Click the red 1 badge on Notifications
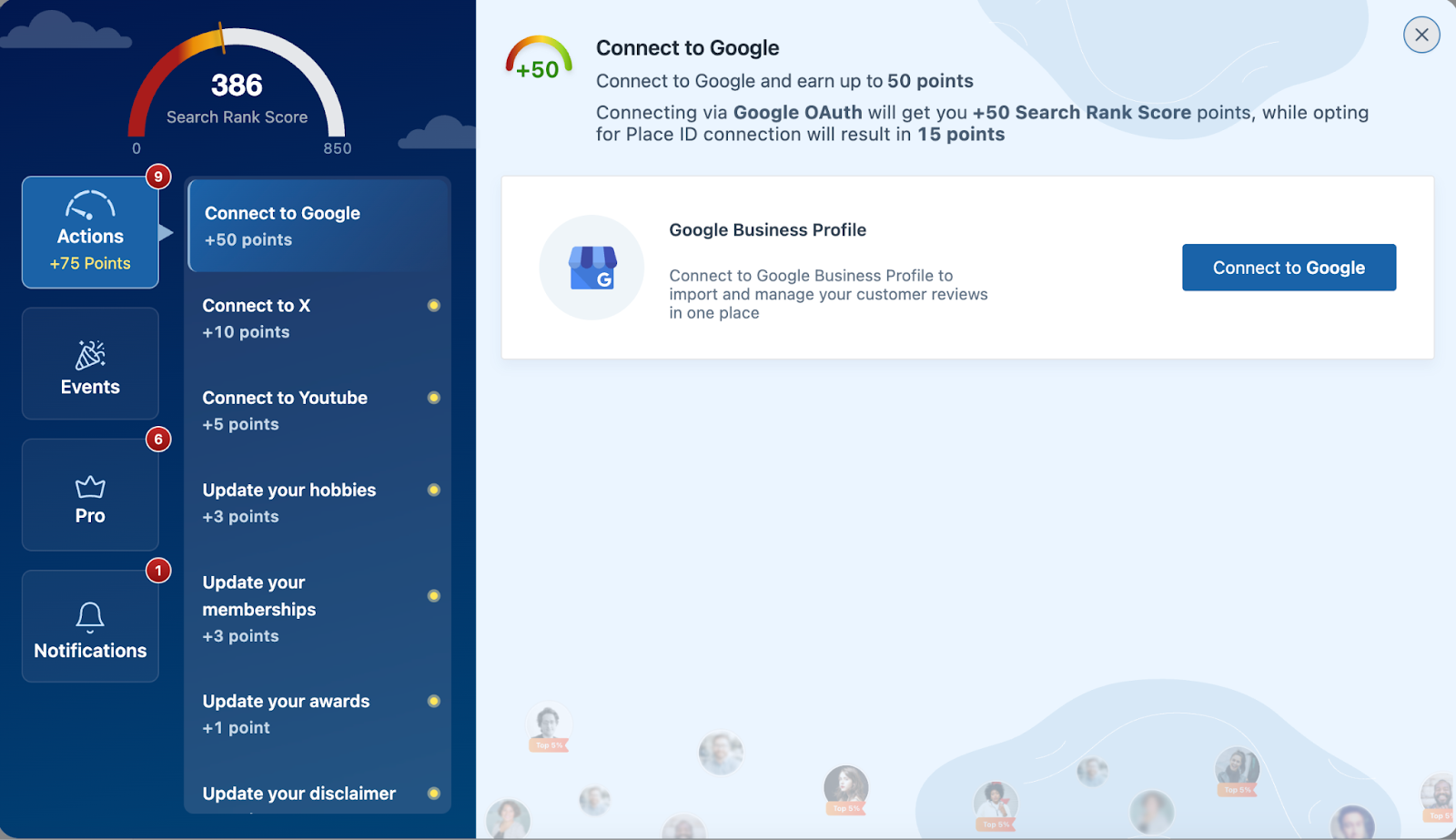This screenshot has width=1456, height=840. (x=158, y=571)
